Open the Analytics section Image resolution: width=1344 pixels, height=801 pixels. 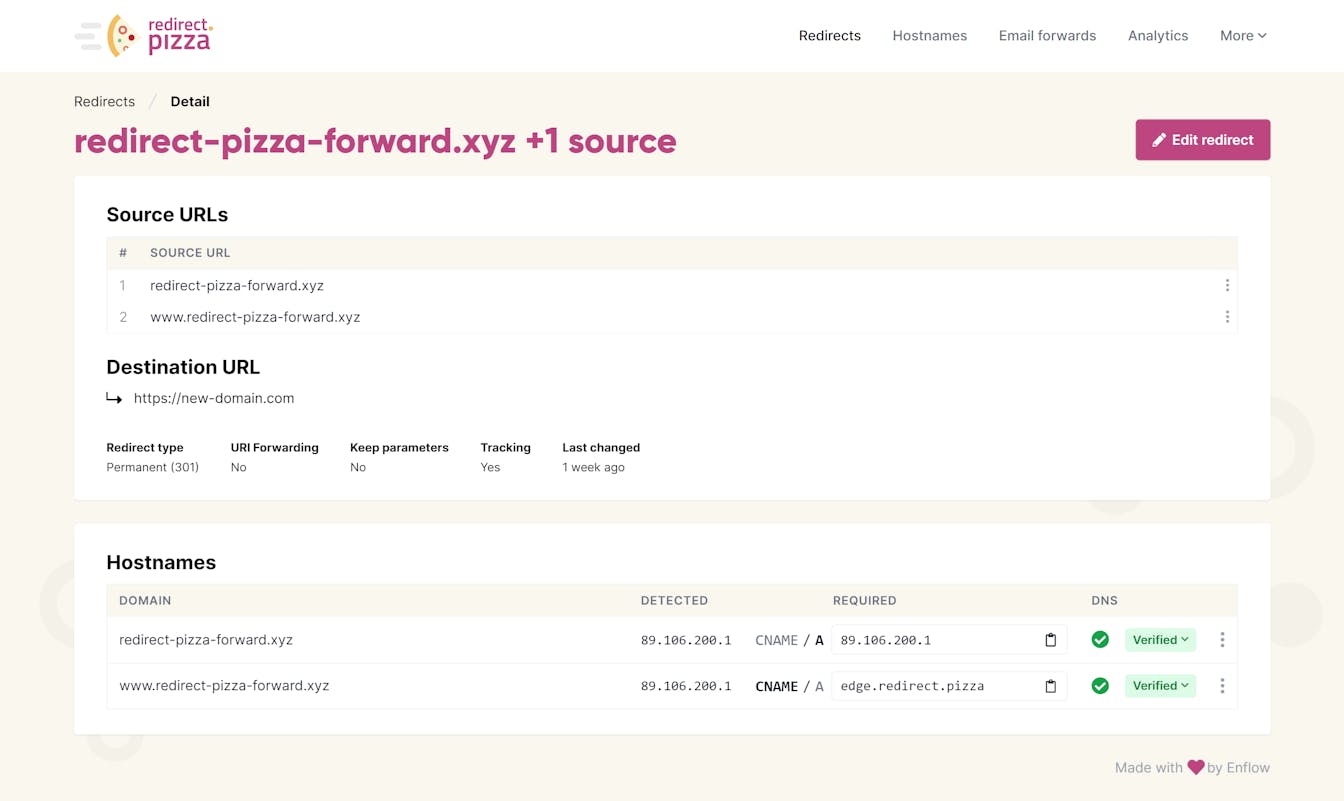pos(1157,35)
